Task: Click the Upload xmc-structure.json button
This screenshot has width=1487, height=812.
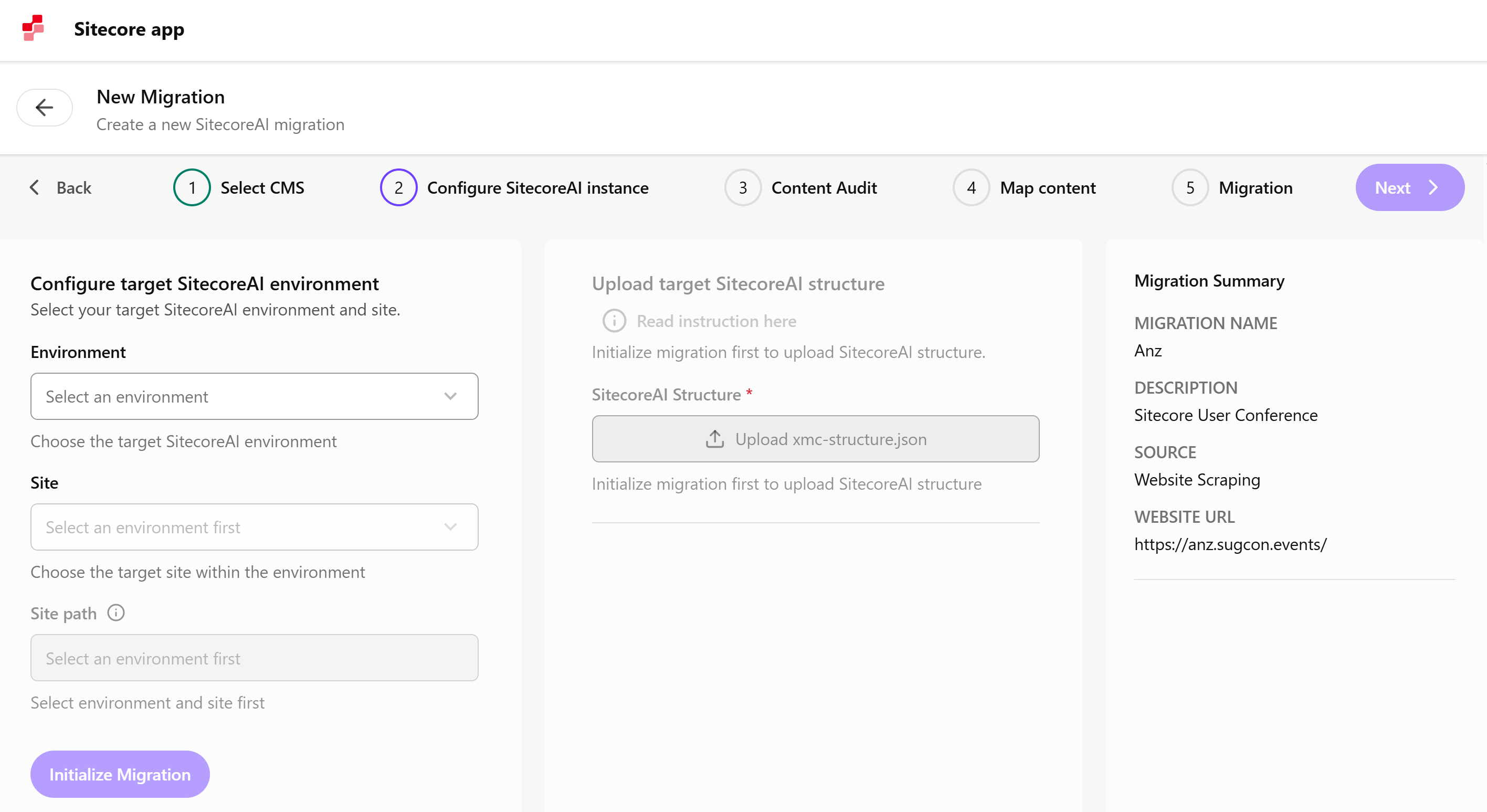Action: (x=816, y=439)
